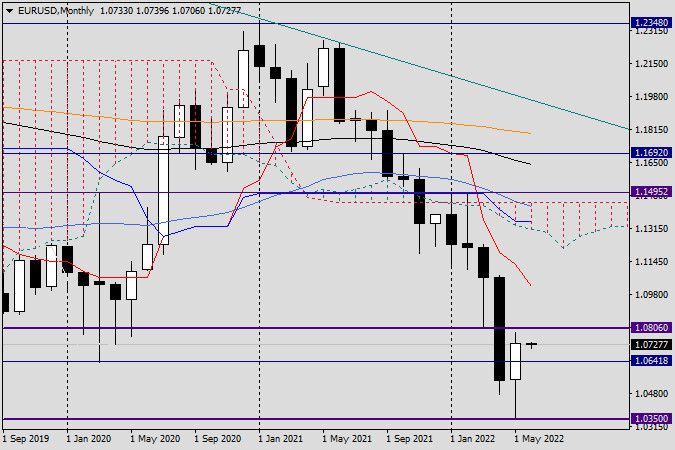Viewport: 675px width, 450px height.
Task: Select the 1.23480 horizontal level price label
Action: pyautogui.click(x=652, y=23)
